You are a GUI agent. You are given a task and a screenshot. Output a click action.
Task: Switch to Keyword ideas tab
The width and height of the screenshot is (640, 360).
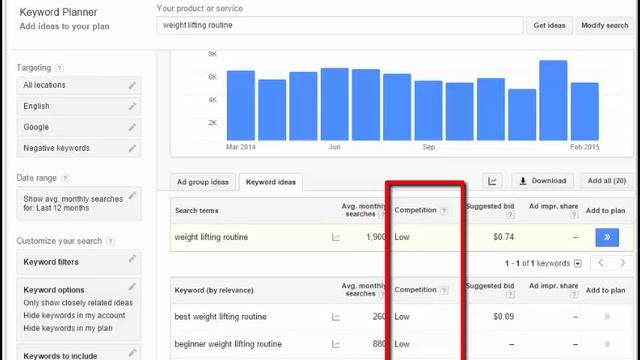[x=271, y=182]
